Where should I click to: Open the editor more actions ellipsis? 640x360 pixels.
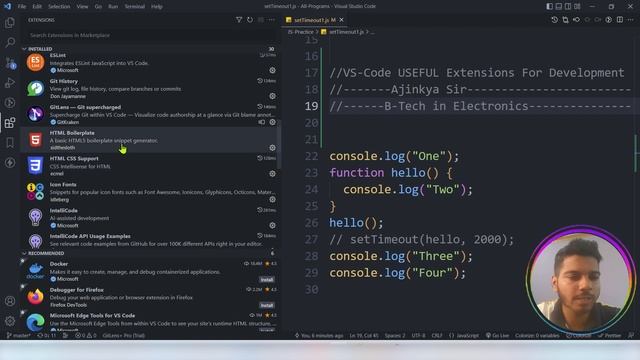pyautogui.click(x=631, y=20)
